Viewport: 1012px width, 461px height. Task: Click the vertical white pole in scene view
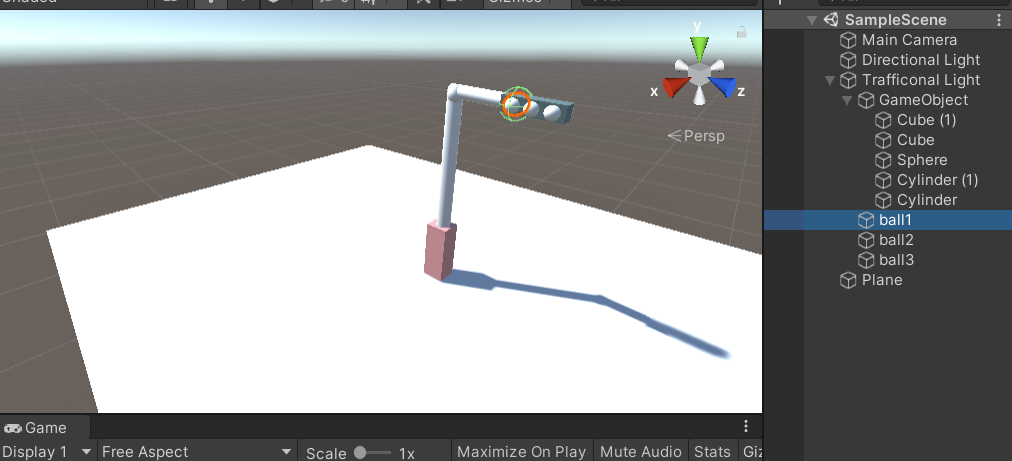click(x=450, y=161)
